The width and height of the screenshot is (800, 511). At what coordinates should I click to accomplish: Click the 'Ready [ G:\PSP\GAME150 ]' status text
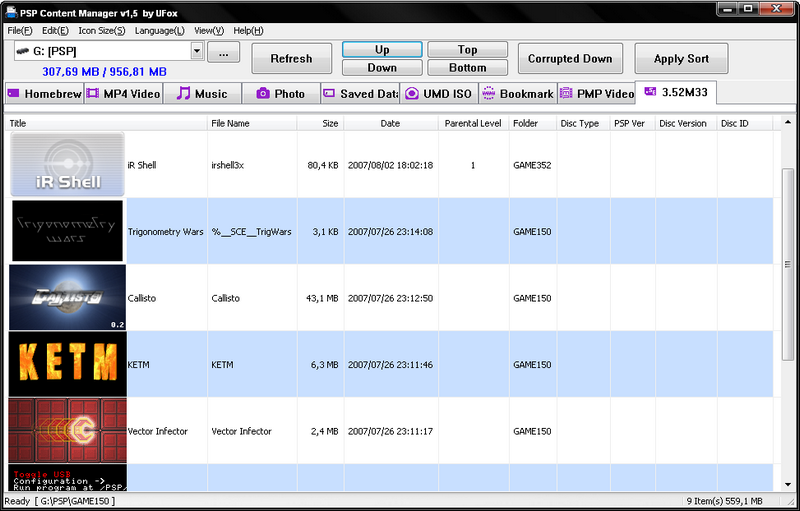60,501
